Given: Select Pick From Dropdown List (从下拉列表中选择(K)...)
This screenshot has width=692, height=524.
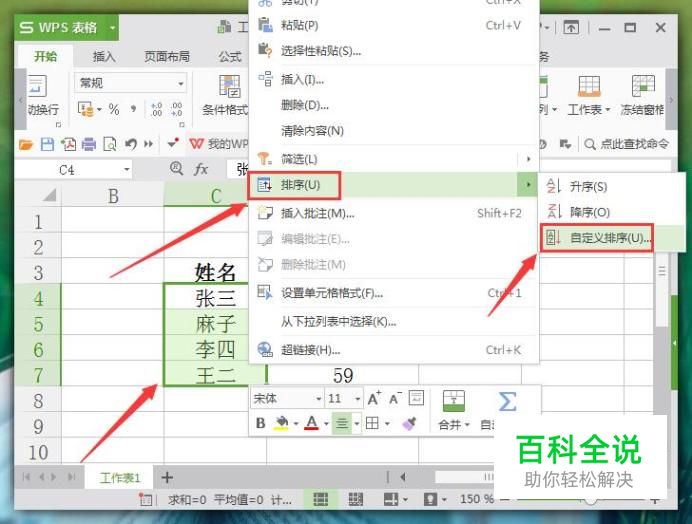Looking at the screenshot, I should pyautogui.click(x=394, y=321).
